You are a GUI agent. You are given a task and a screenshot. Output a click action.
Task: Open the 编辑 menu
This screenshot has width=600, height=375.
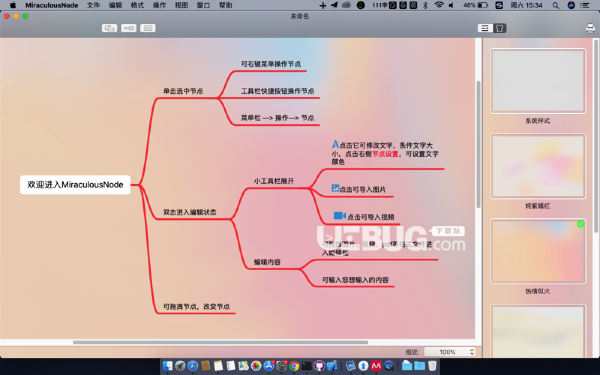pos(115,5)
